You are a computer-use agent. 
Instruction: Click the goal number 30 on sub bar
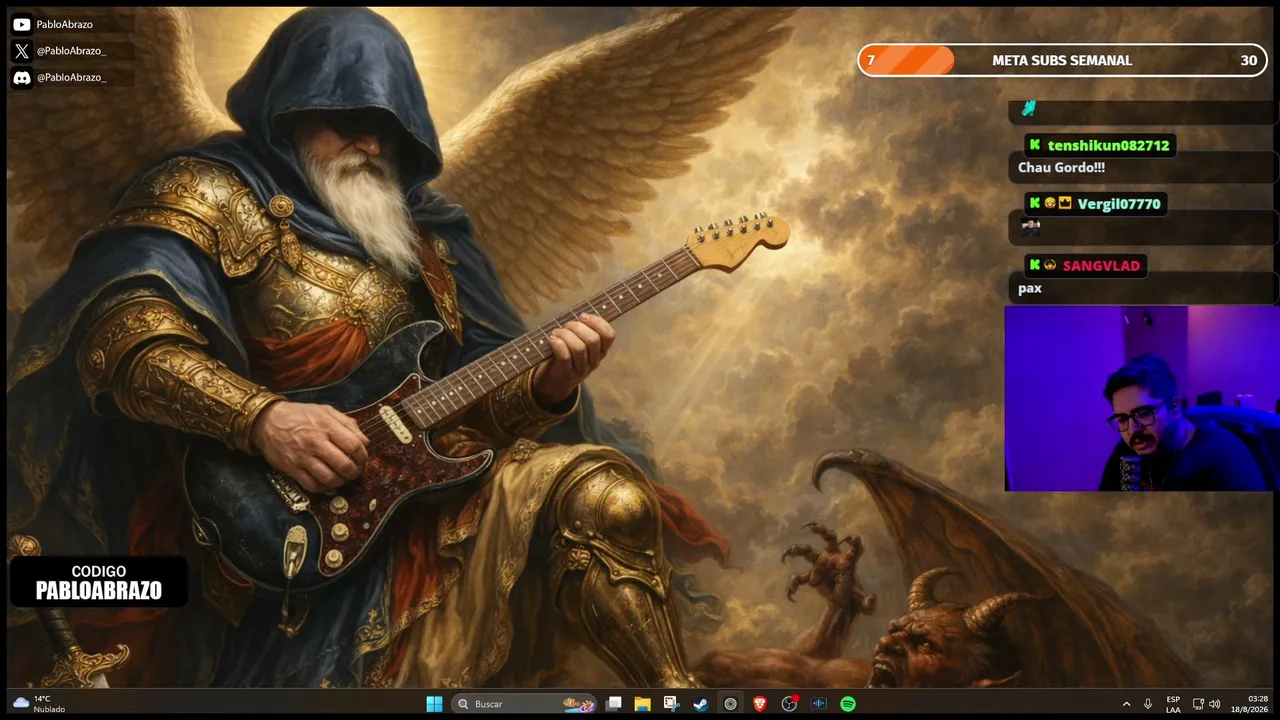1248,60
